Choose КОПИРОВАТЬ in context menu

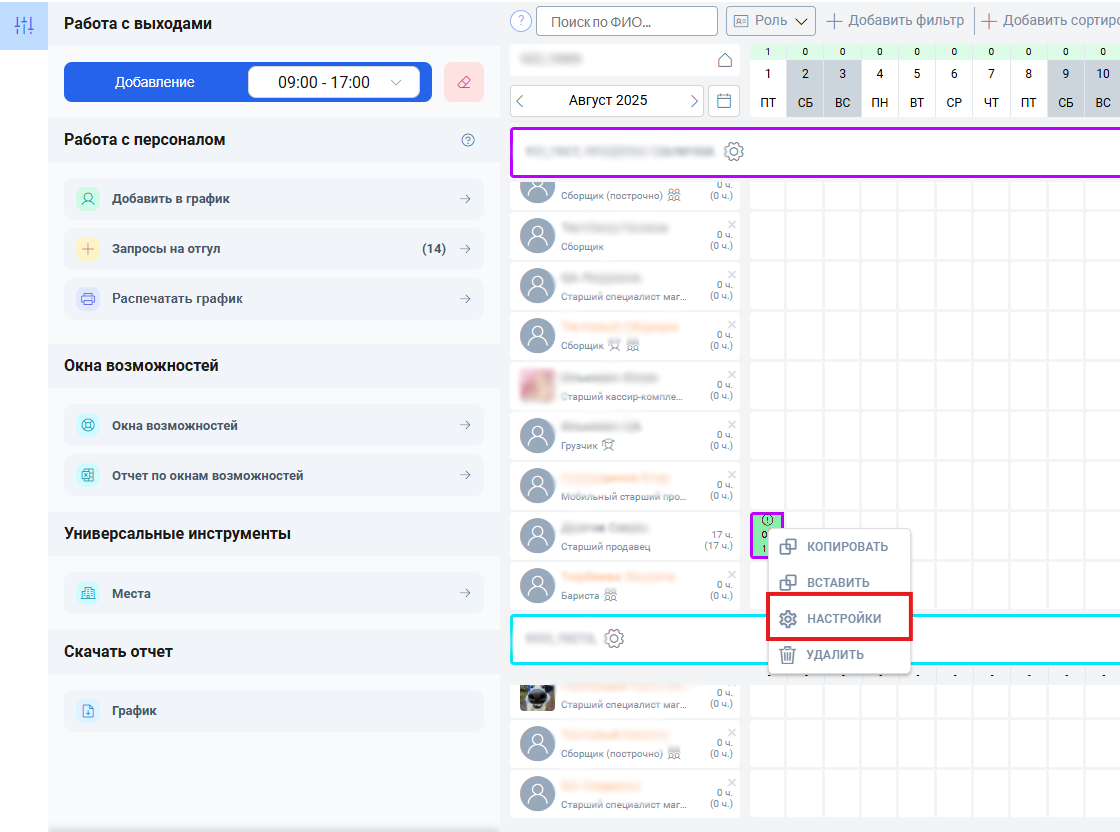click(839, 546)
